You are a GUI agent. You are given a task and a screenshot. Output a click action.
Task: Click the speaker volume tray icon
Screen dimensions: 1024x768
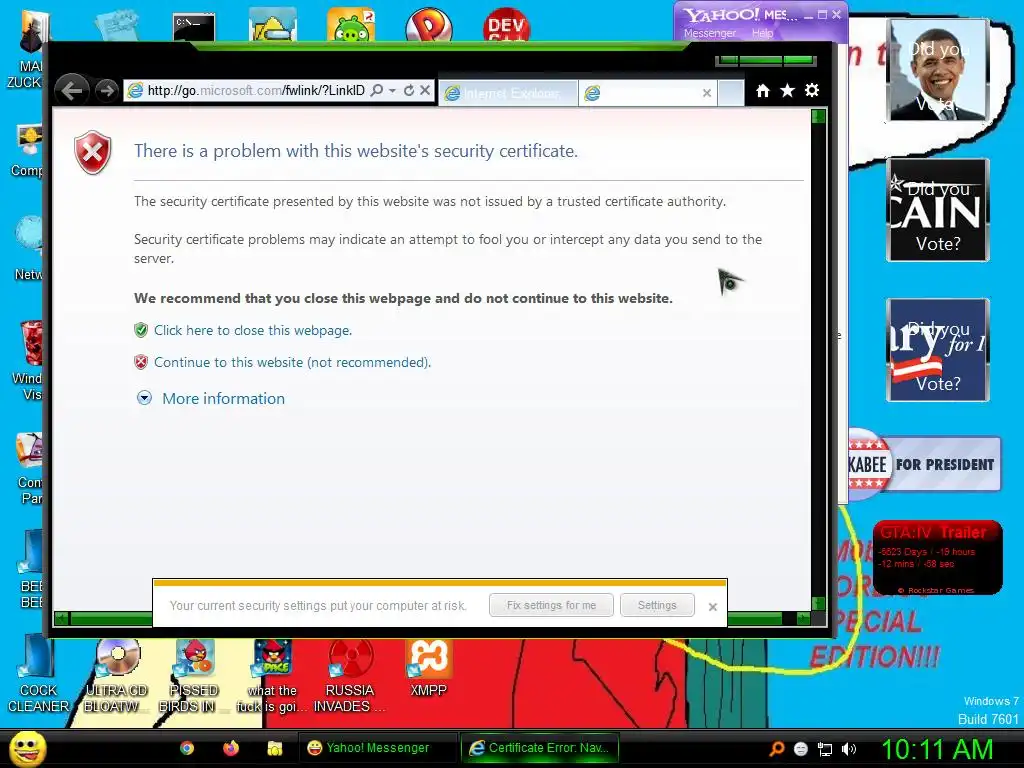tap(849, 749)
